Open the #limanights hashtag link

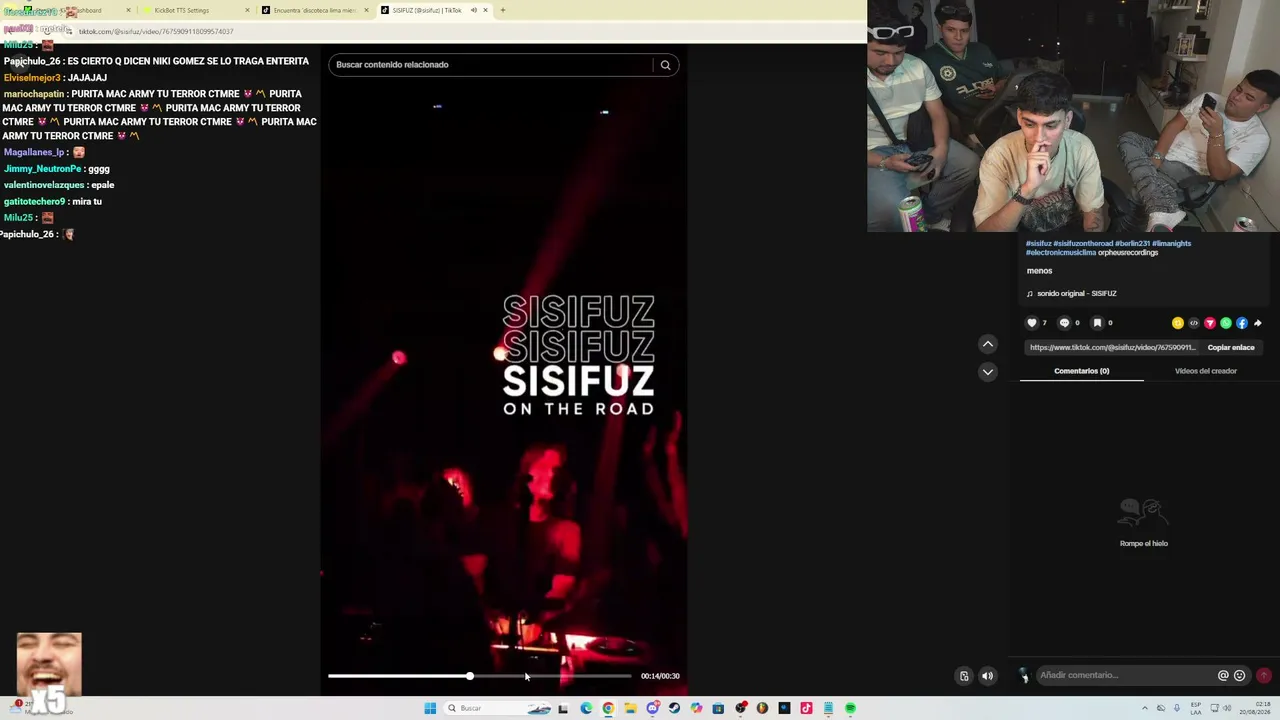[x=1171, y=244]
